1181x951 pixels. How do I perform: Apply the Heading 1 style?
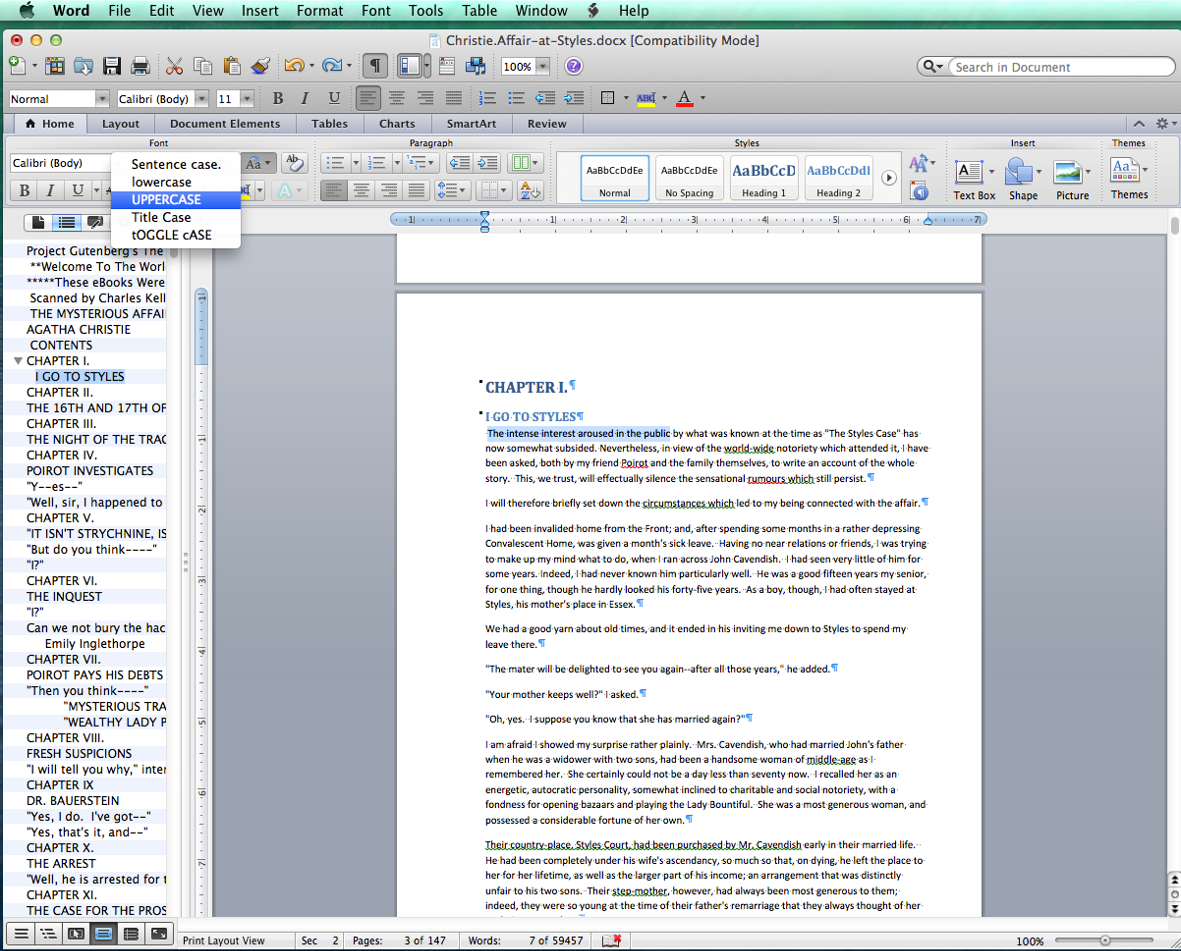click(x=763, y=177)
